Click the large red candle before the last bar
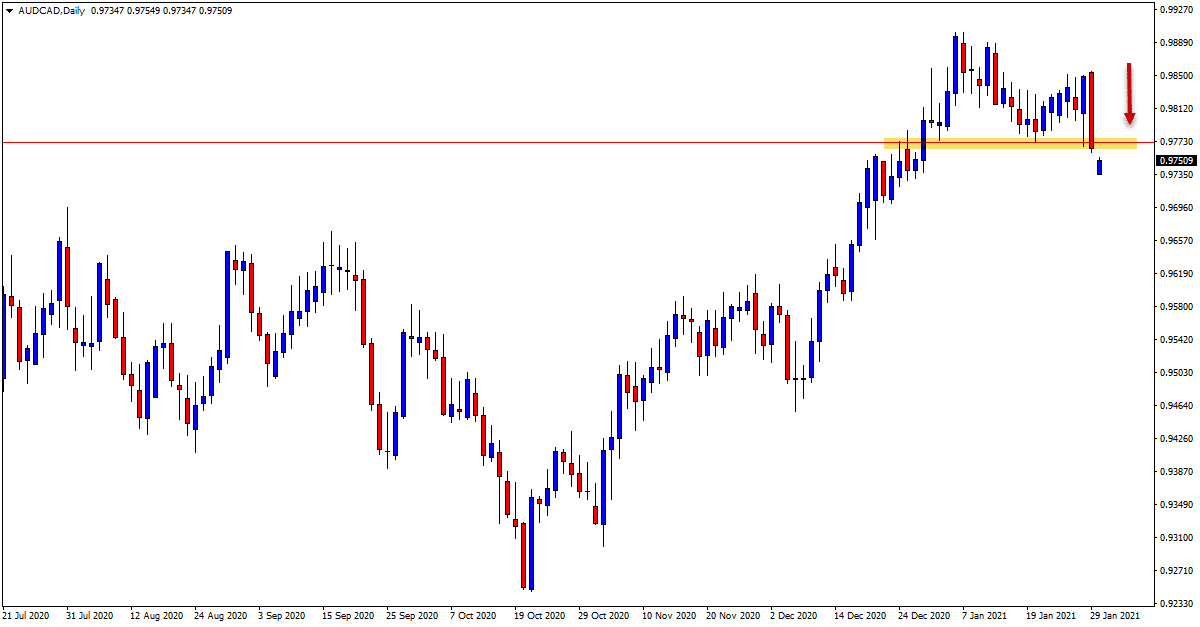The width and height of the screenshot is (1200, 627). (1091, 109)
